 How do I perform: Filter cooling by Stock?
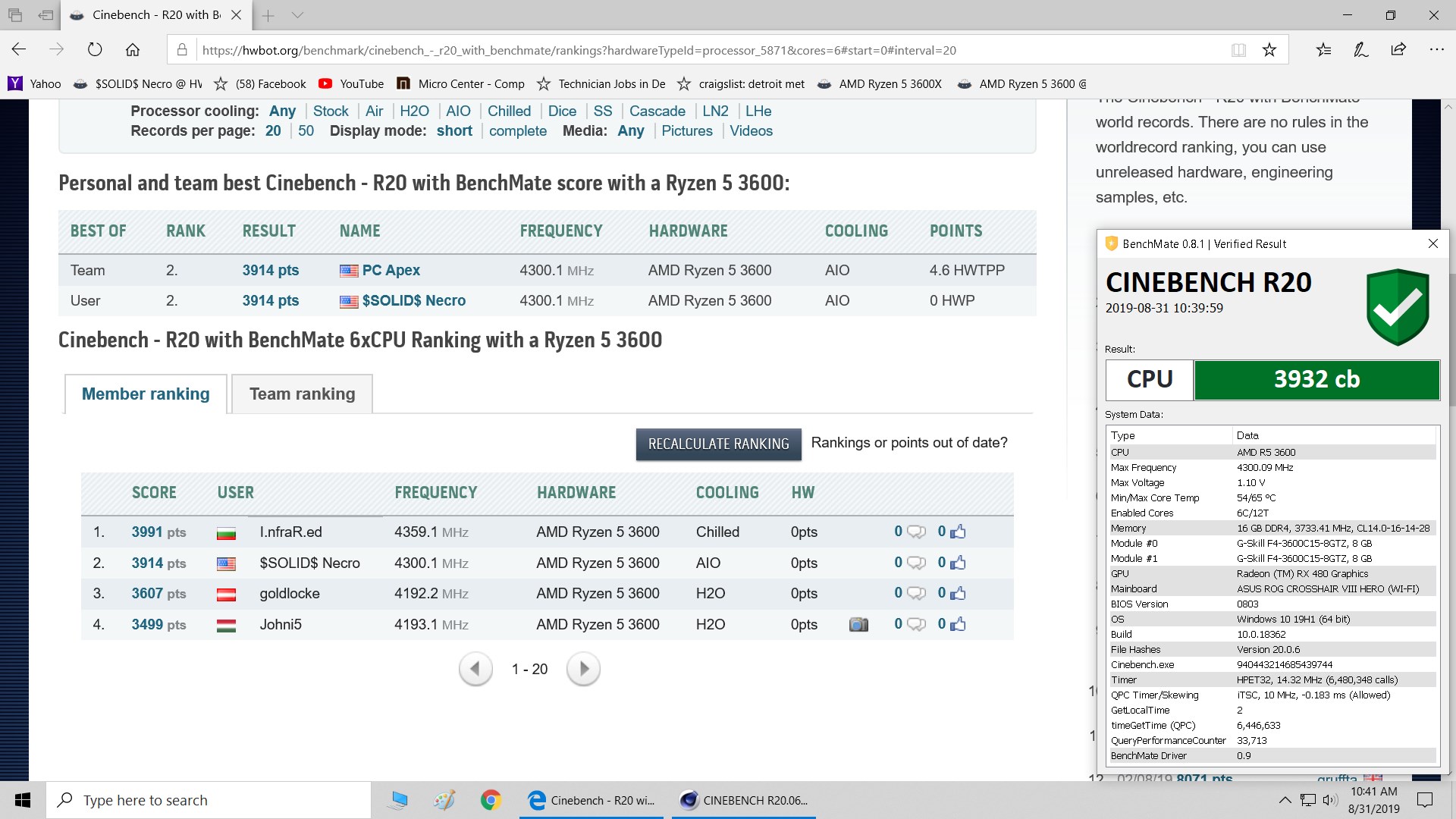pyautogui.click(x=331, y=111)
